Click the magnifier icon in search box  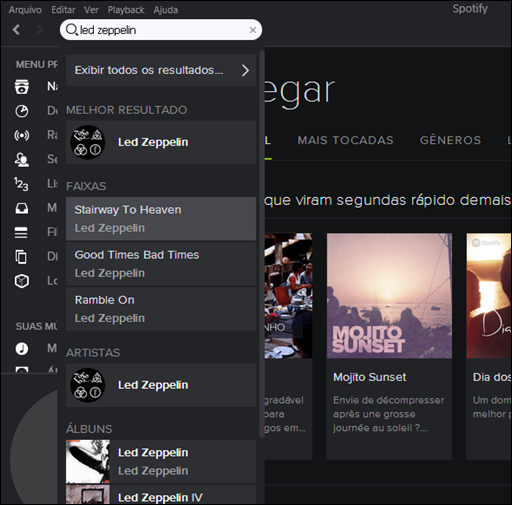(x=71, y=30)
